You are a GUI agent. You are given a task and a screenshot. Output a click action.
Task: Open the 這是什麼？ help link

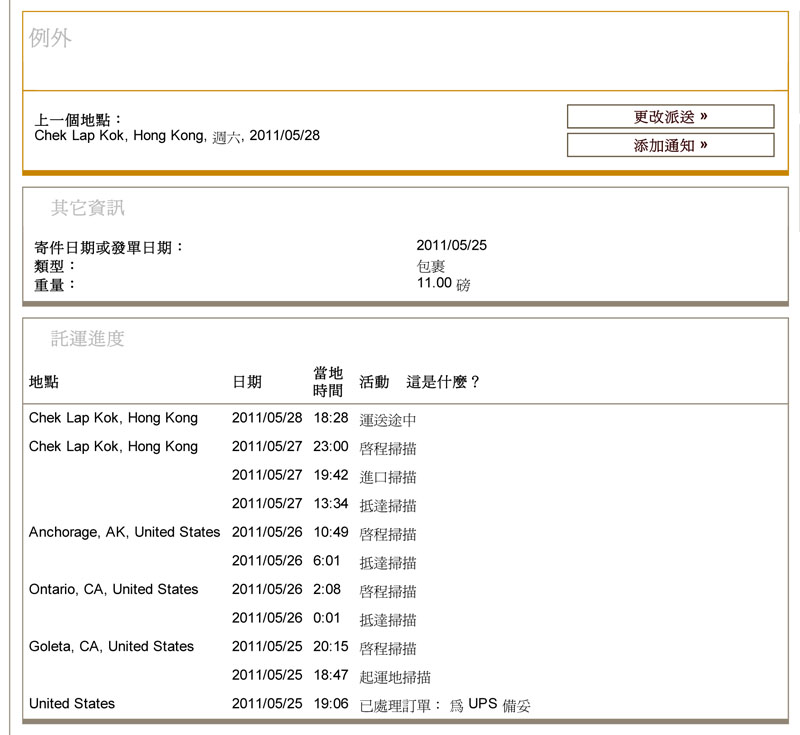443,382
